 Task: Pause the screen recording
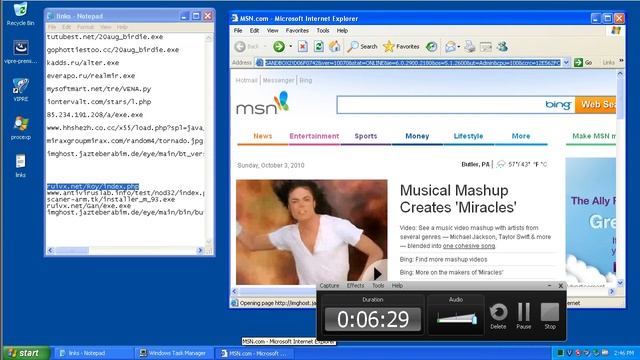[x=524, y=316]
